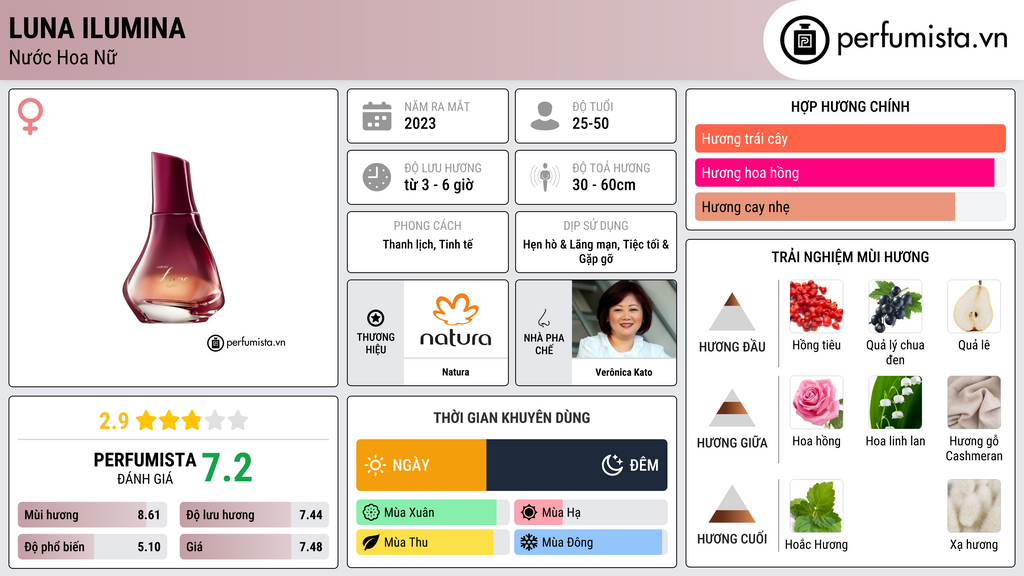This screenshot has width=1024, height=576.
Task: Click the clock icon beside Độ lưu hương
Action: click(377, 177)
